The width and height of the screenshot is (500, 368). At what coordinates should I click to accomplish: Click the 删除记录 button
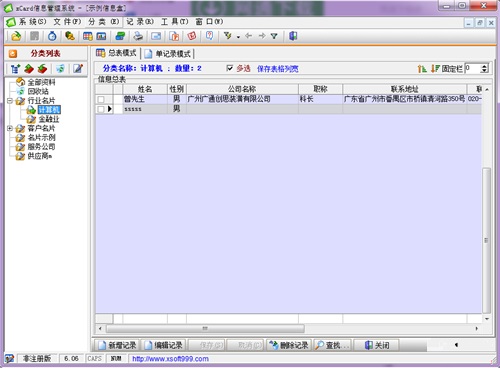[x=289, y=345]
